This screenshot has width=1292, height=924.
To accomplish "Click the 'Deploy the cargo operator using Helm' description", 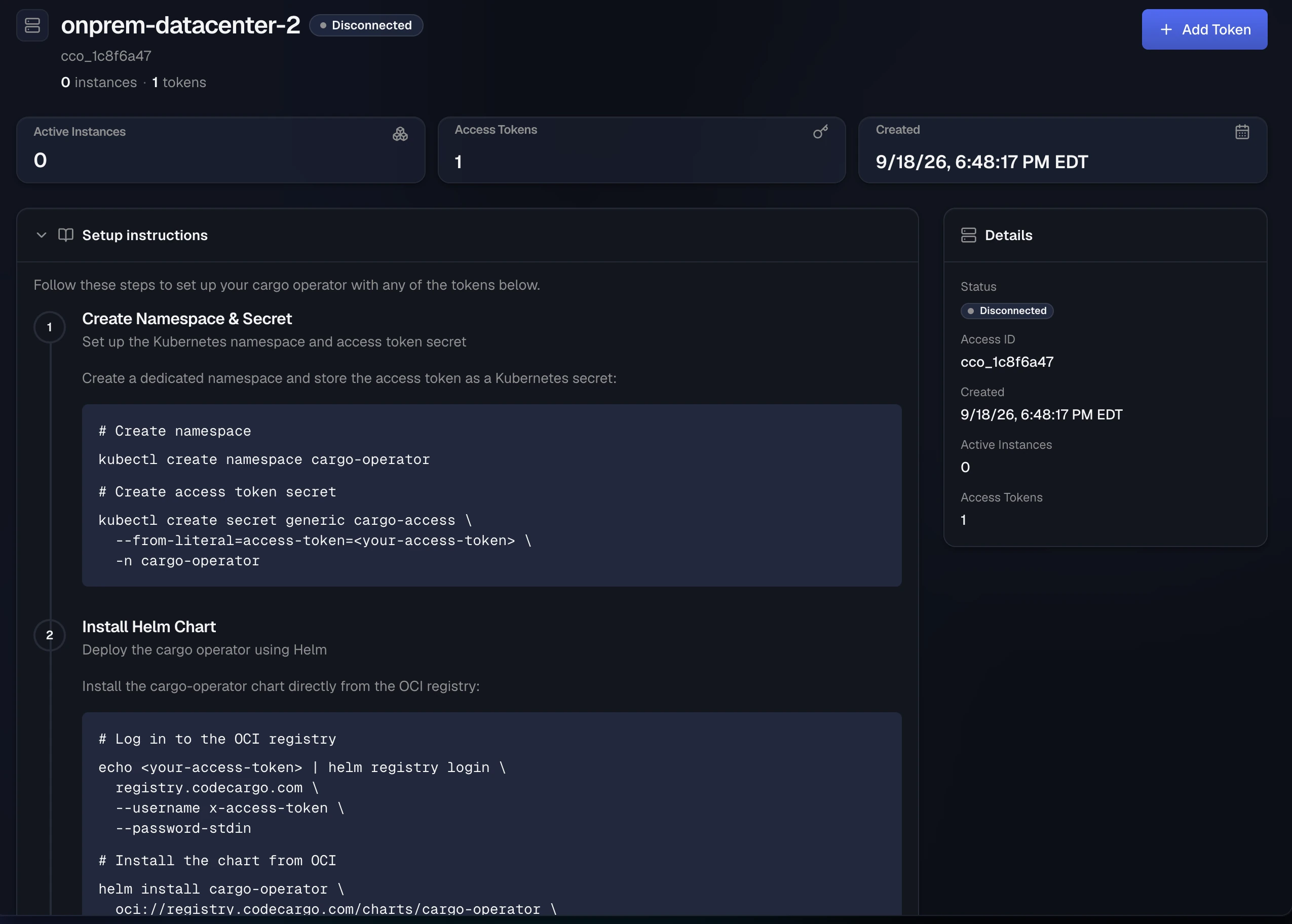I will [x=204, y=650].
